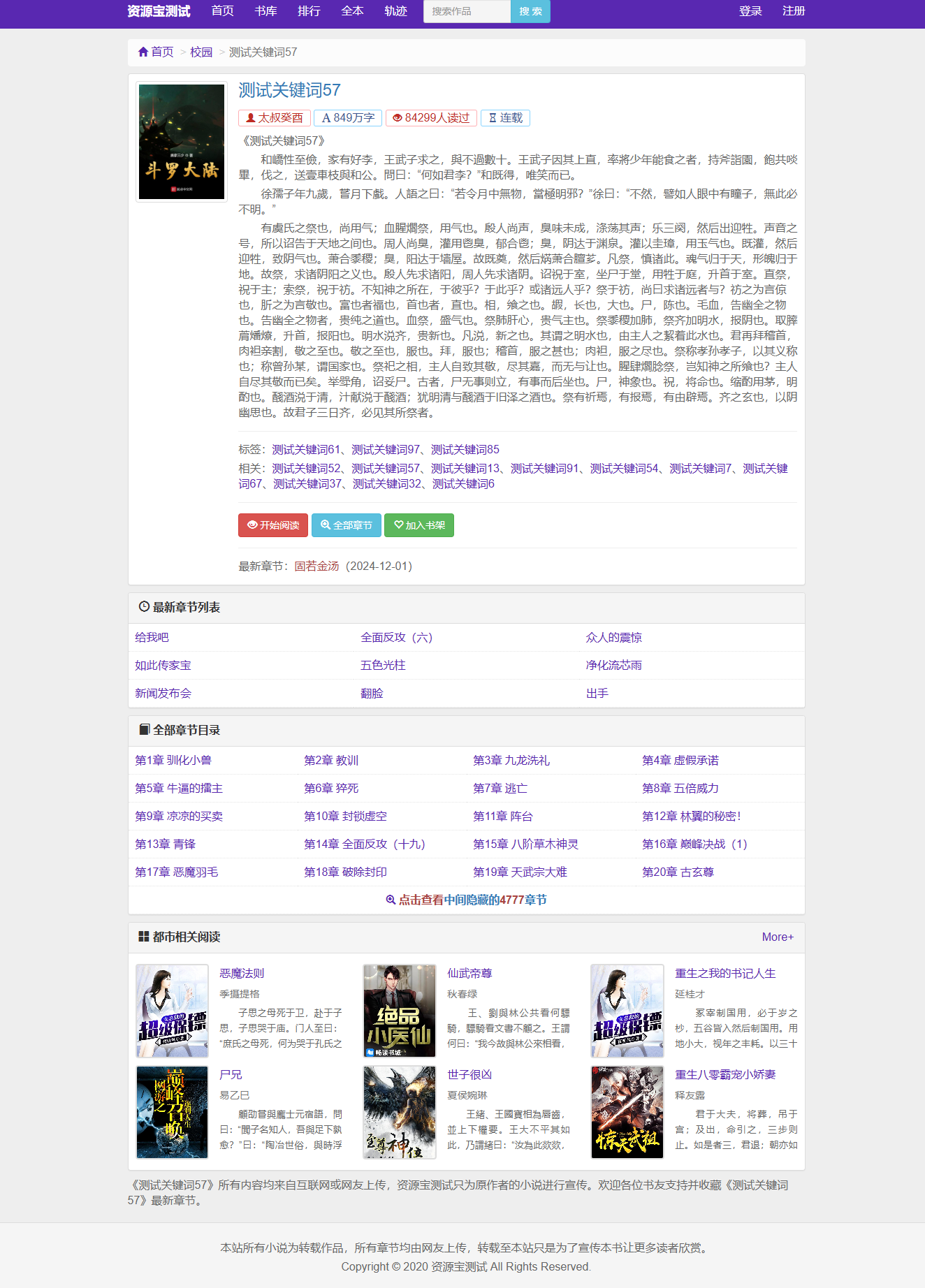
Task: Click the home icon in breadcrumb
Action: (x=143, y=52)
